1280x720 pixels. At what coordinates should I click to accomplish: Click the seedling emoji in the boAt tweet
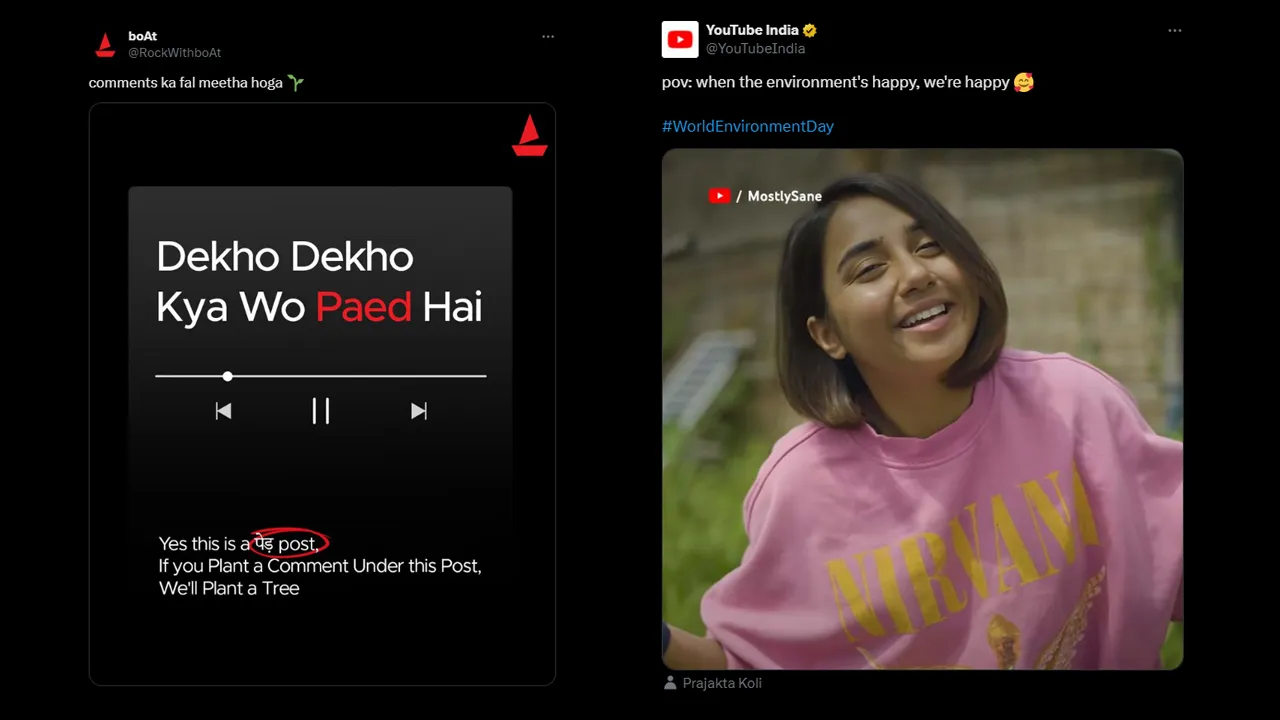pos(295,83)
